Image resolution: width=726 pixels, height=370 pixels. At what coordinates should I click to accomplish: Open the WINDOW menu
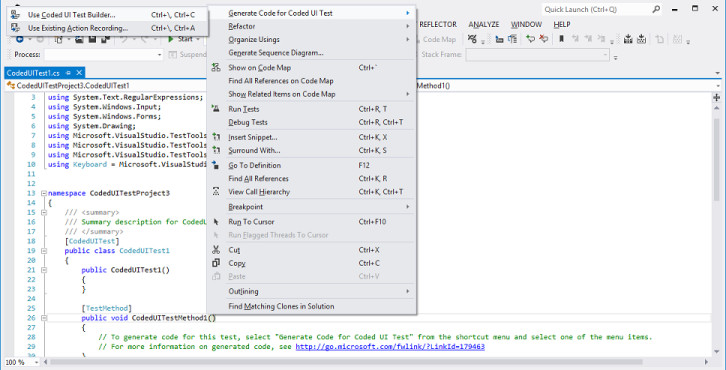click(x=526, y=25)
